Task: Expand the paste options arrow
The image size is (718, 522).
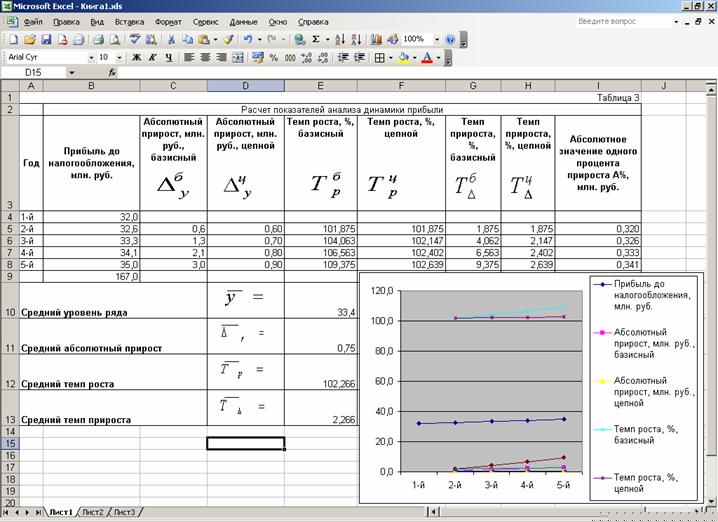Action: click(x=215, y=40)
